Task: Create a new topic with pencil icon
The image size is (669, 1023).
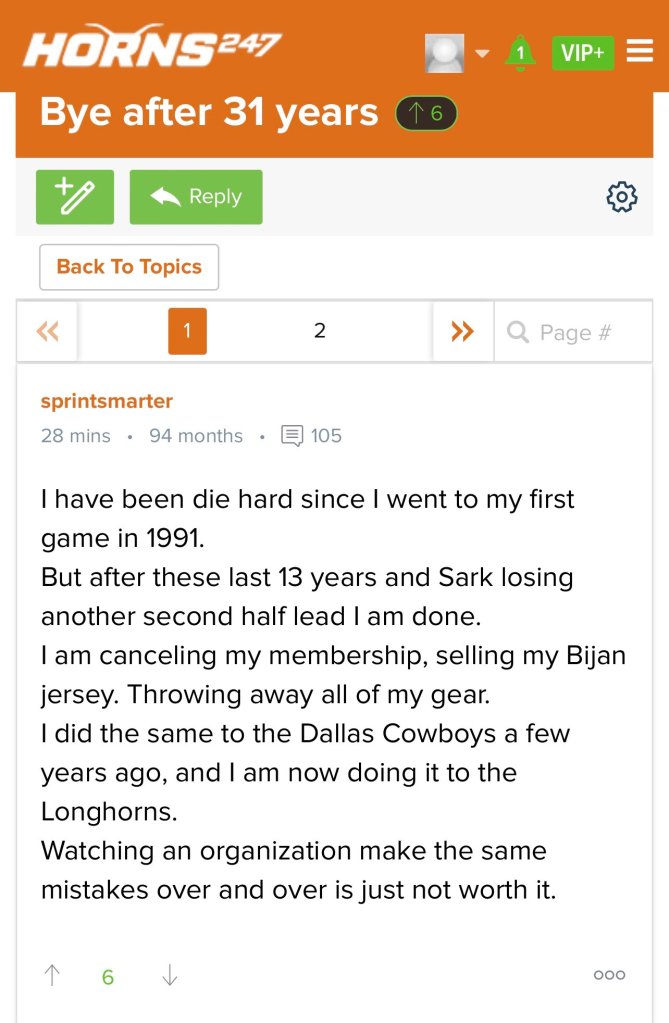Action: pyautogui.click(x=75, y=197)
